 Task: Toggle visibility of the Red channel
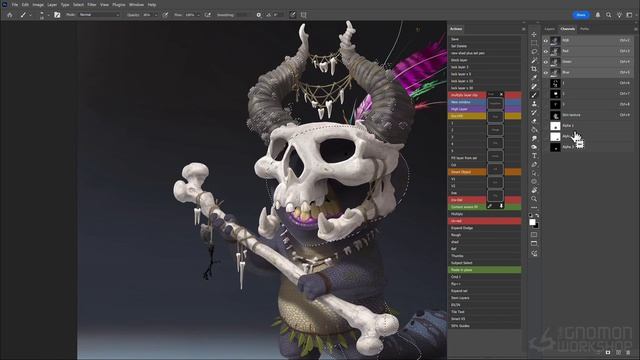point(546,51)
